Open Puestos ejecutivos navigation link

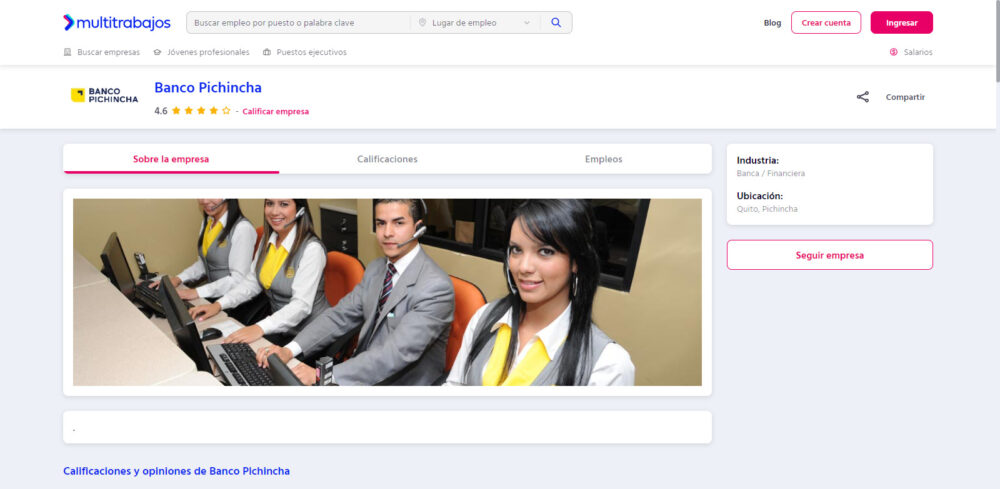311,52
